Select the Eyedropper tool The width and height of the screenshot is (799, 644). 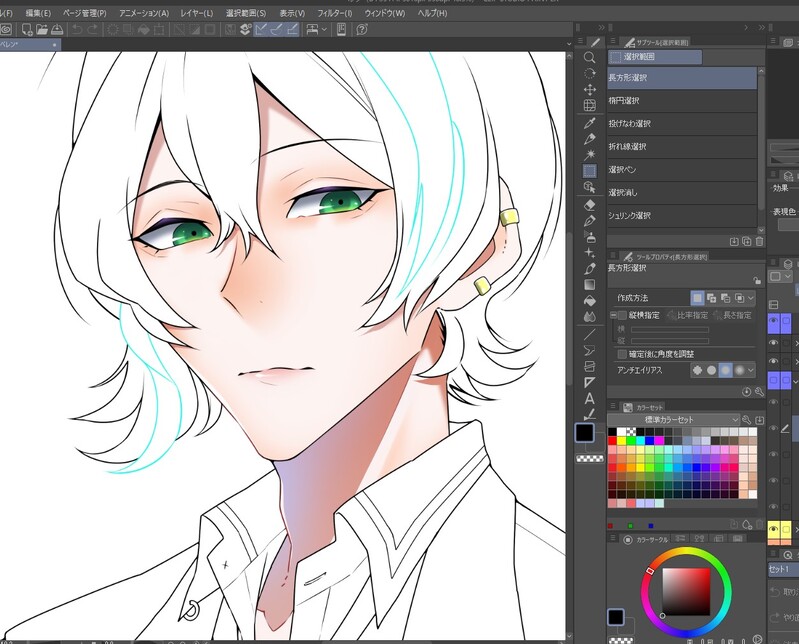pyautogui.click(x=590, y=123)
